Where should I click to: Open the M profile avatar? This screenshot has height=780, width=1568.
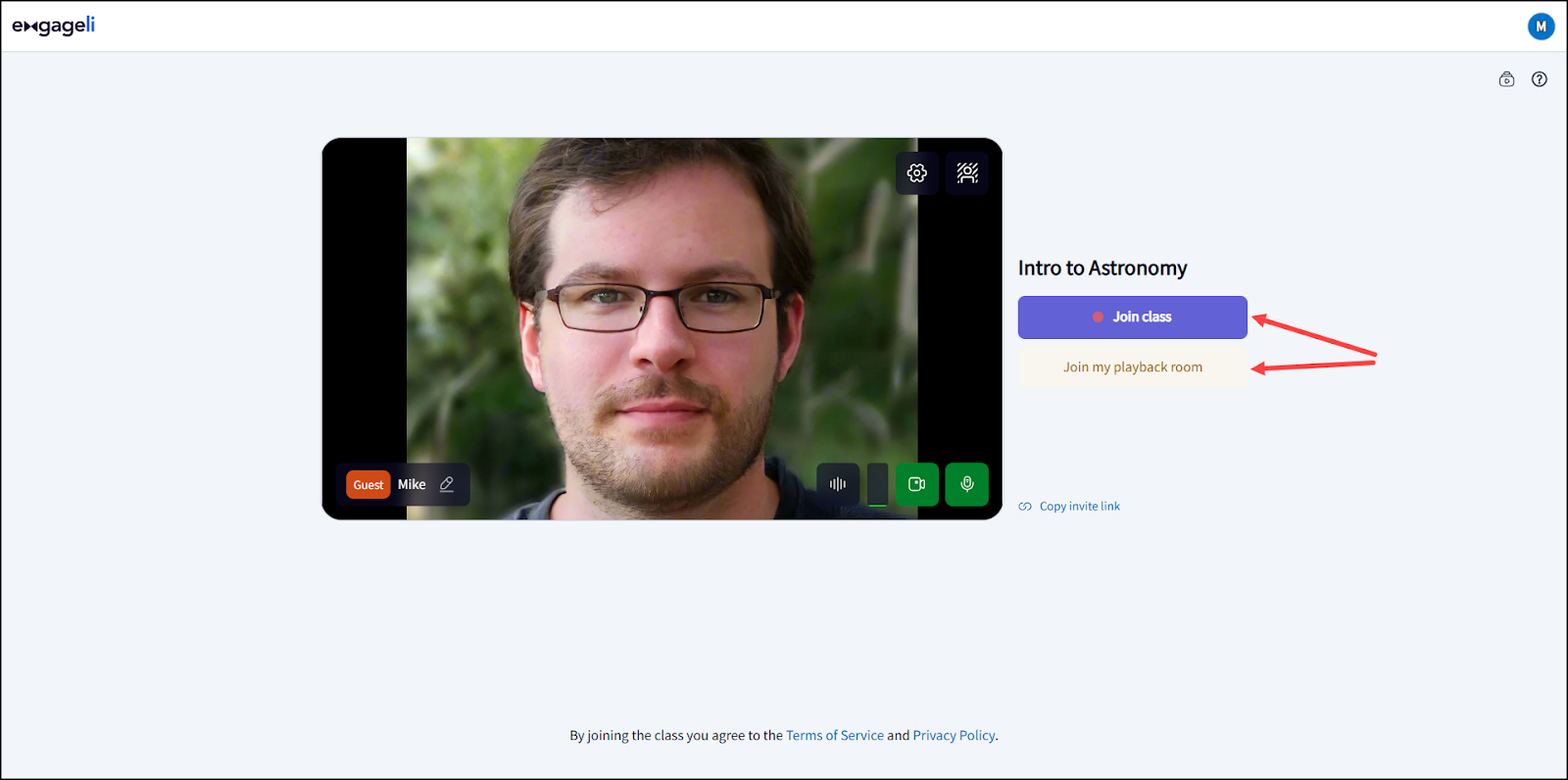(x=1541, y=26)
